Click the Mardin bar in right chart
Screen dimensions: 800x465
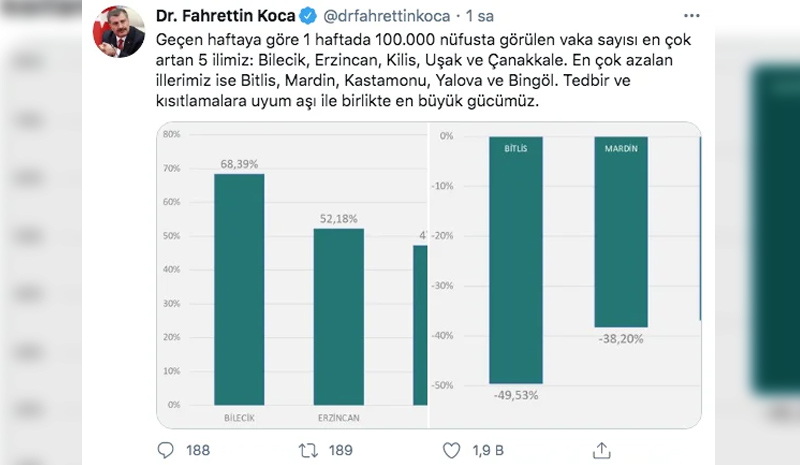click(621, 232)
